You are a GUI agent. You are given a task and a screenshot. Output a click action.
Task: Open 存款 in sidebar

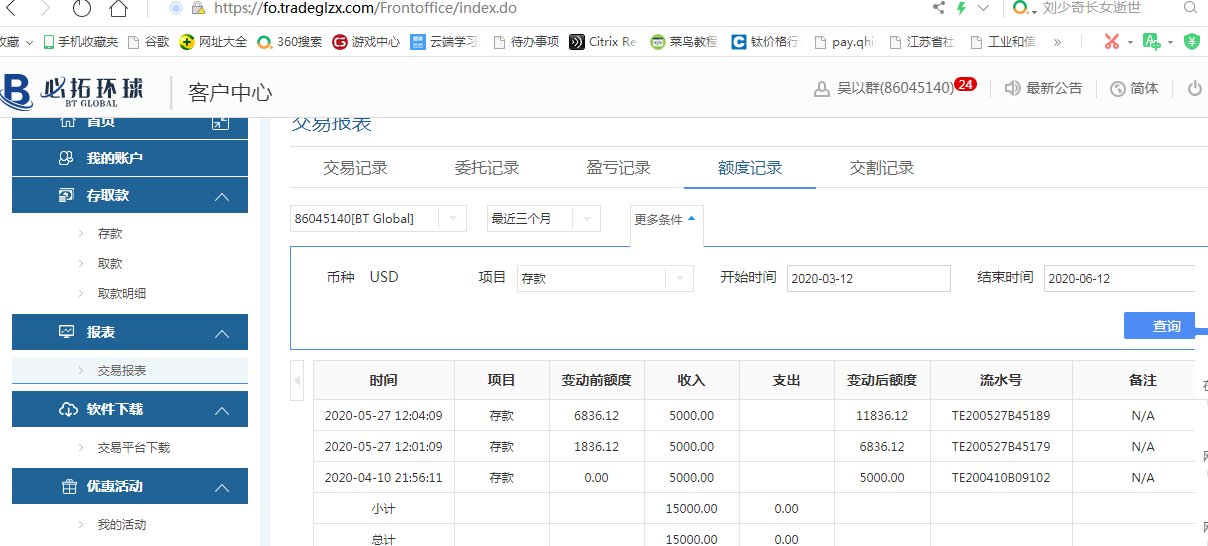point(110,234)
